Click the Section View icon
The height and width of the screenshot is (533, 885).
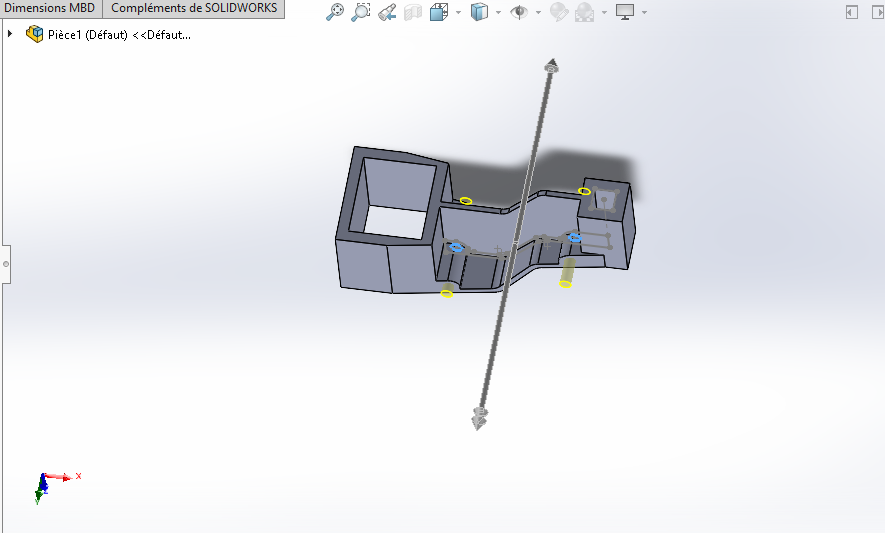412,12
